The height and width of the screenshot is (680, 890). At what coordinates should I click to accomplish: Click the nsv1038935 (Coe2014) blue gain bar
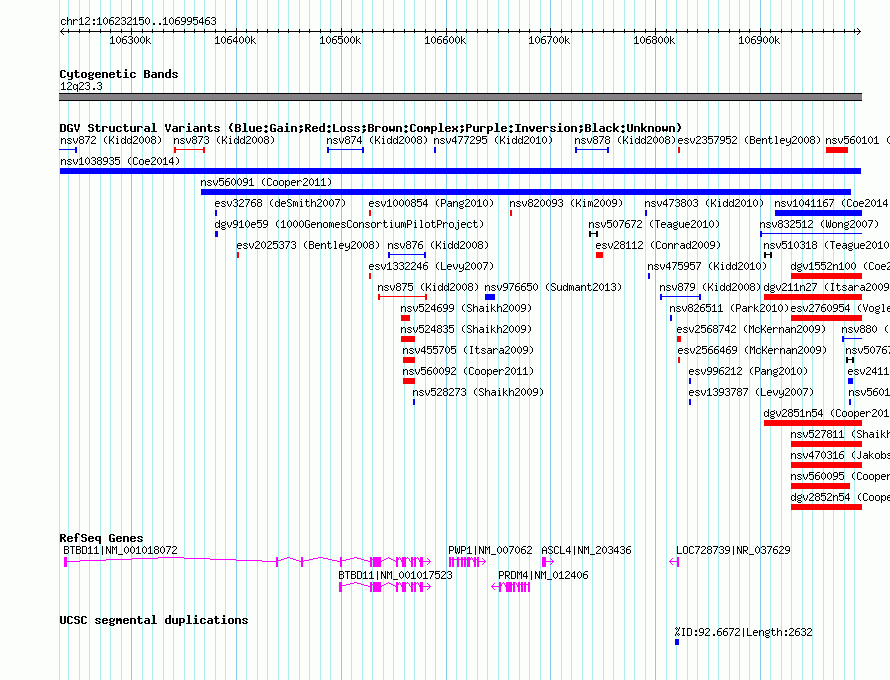[460, 171]
